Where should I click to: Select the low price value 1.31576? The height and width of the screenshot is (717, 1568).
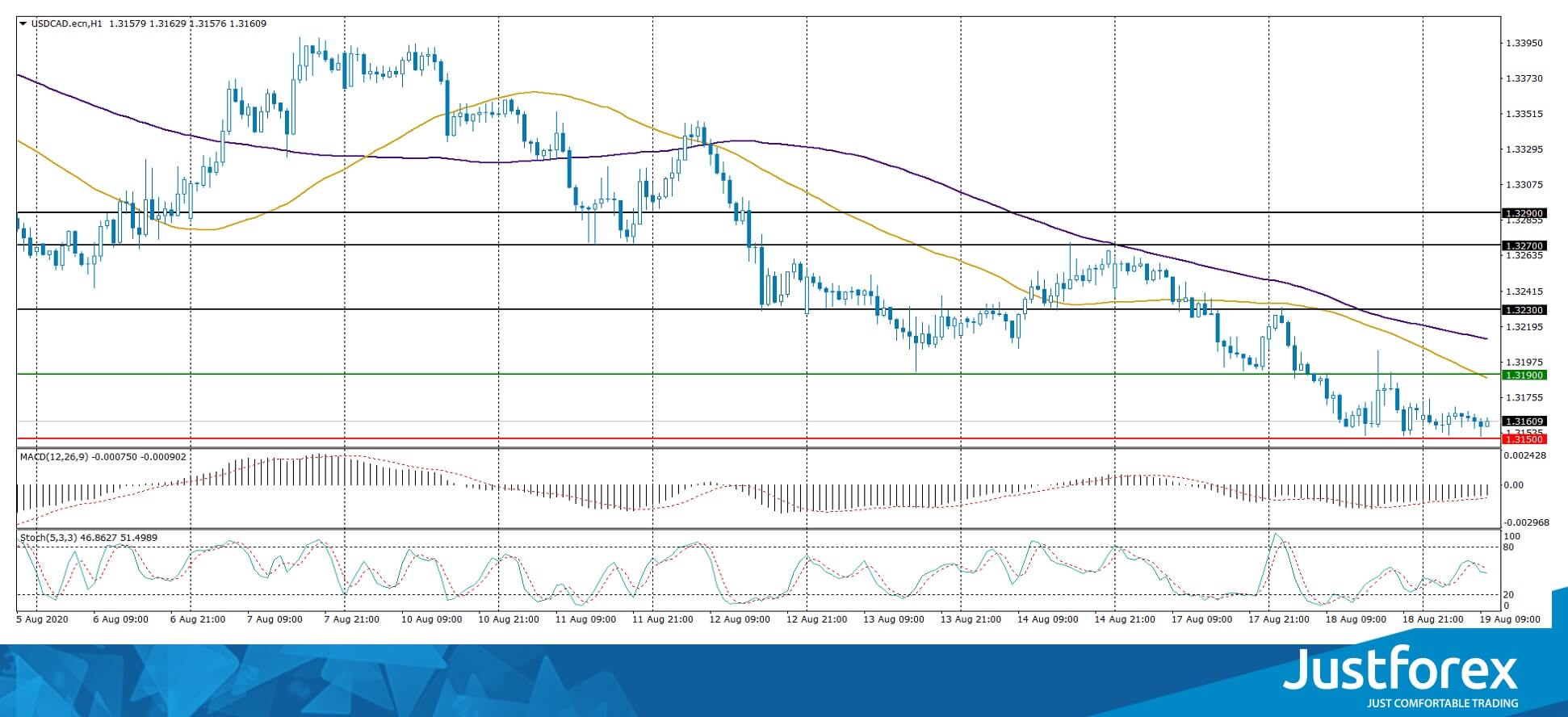coord(206,23)
